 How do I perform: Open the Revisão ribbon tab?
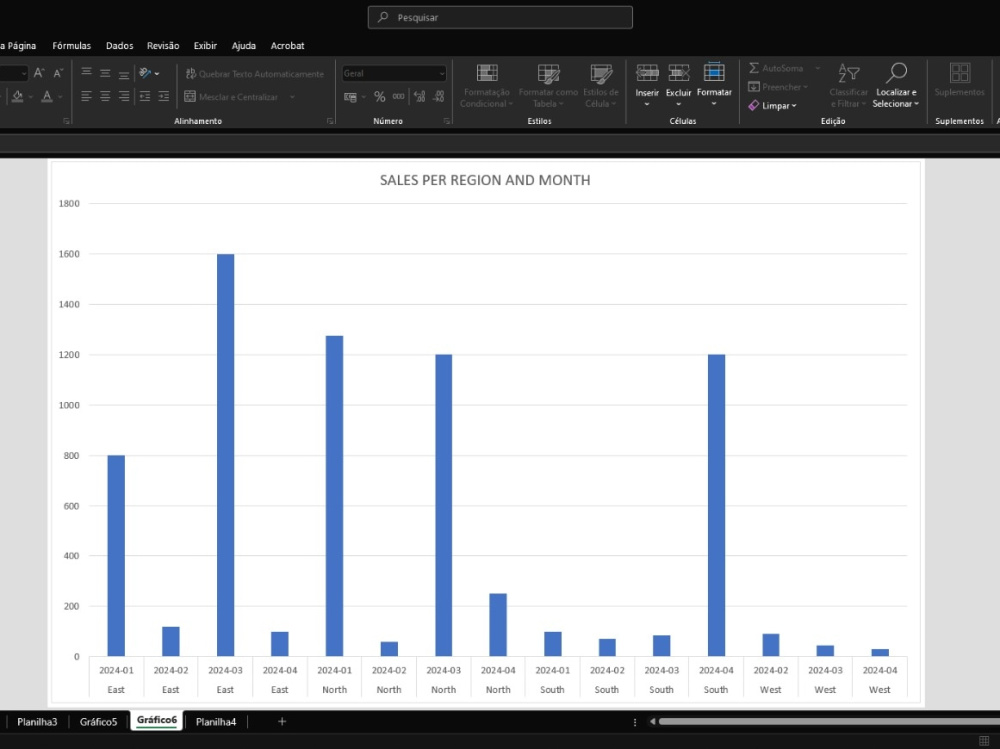tap(163, 46)
